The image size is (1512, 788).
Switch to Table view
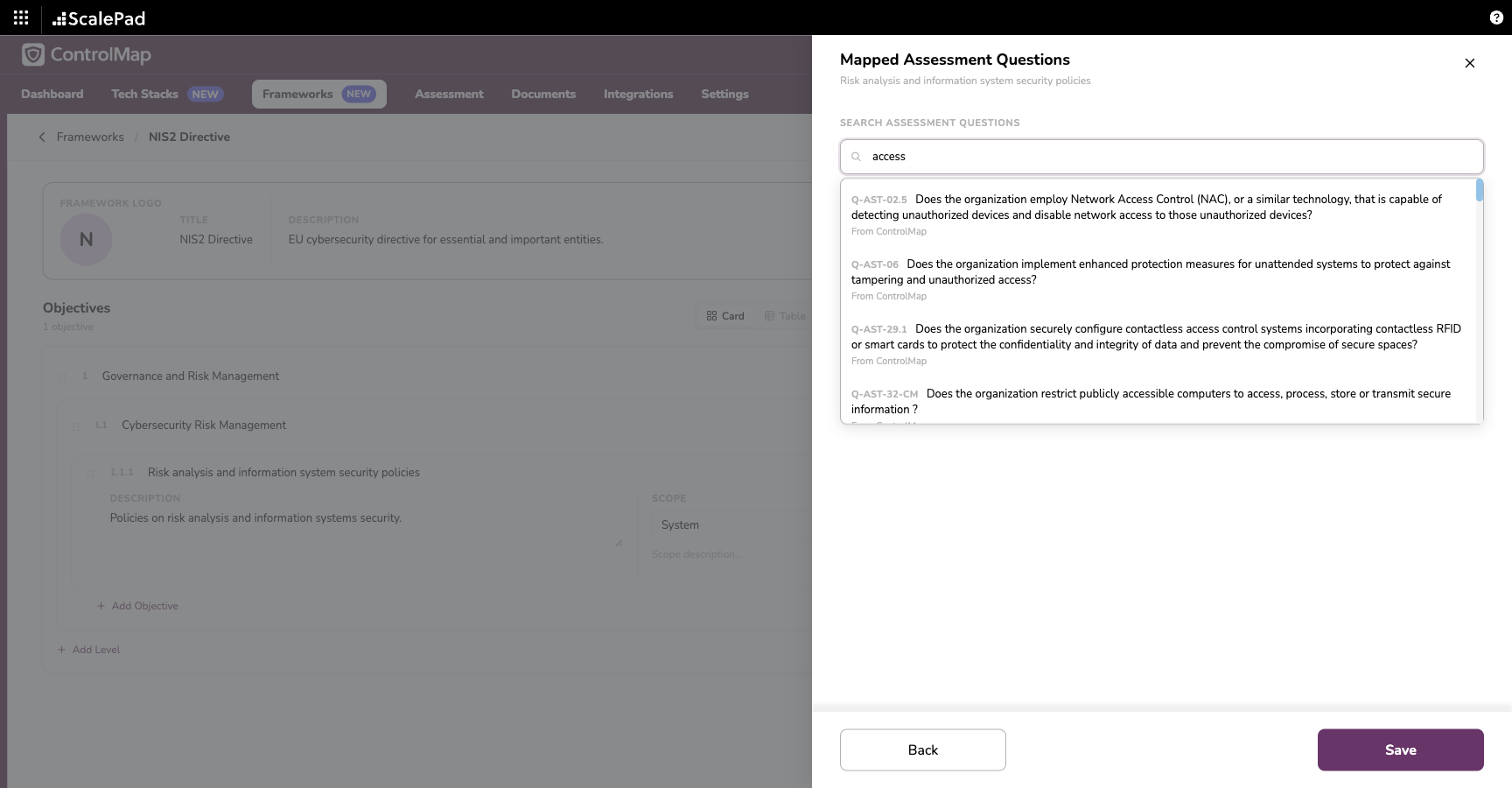point(785,316)
